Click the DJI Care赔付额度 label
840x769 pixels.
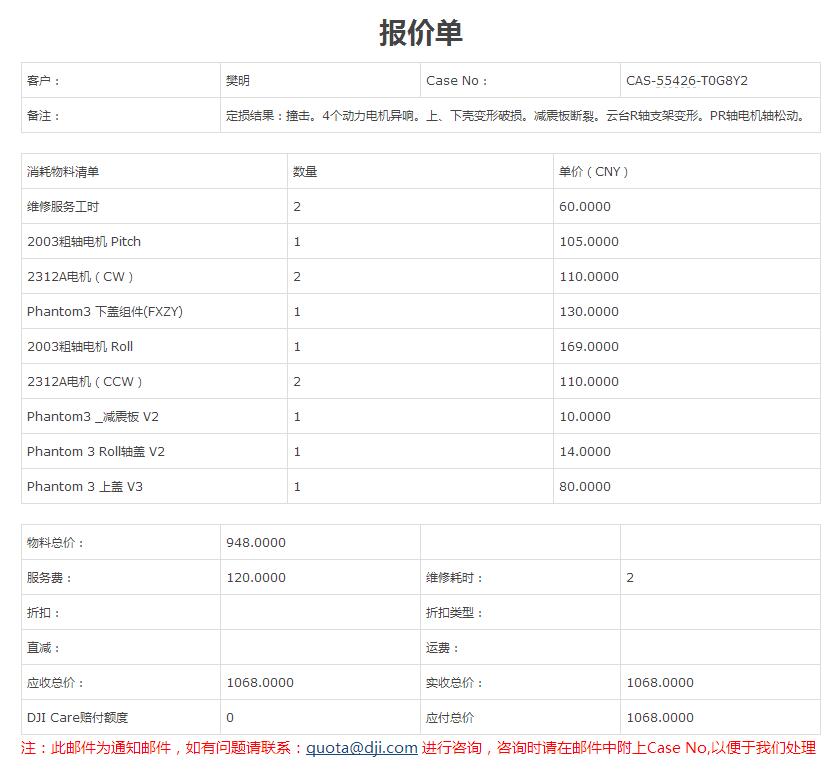pyautogui.click(x=77, y=718)
